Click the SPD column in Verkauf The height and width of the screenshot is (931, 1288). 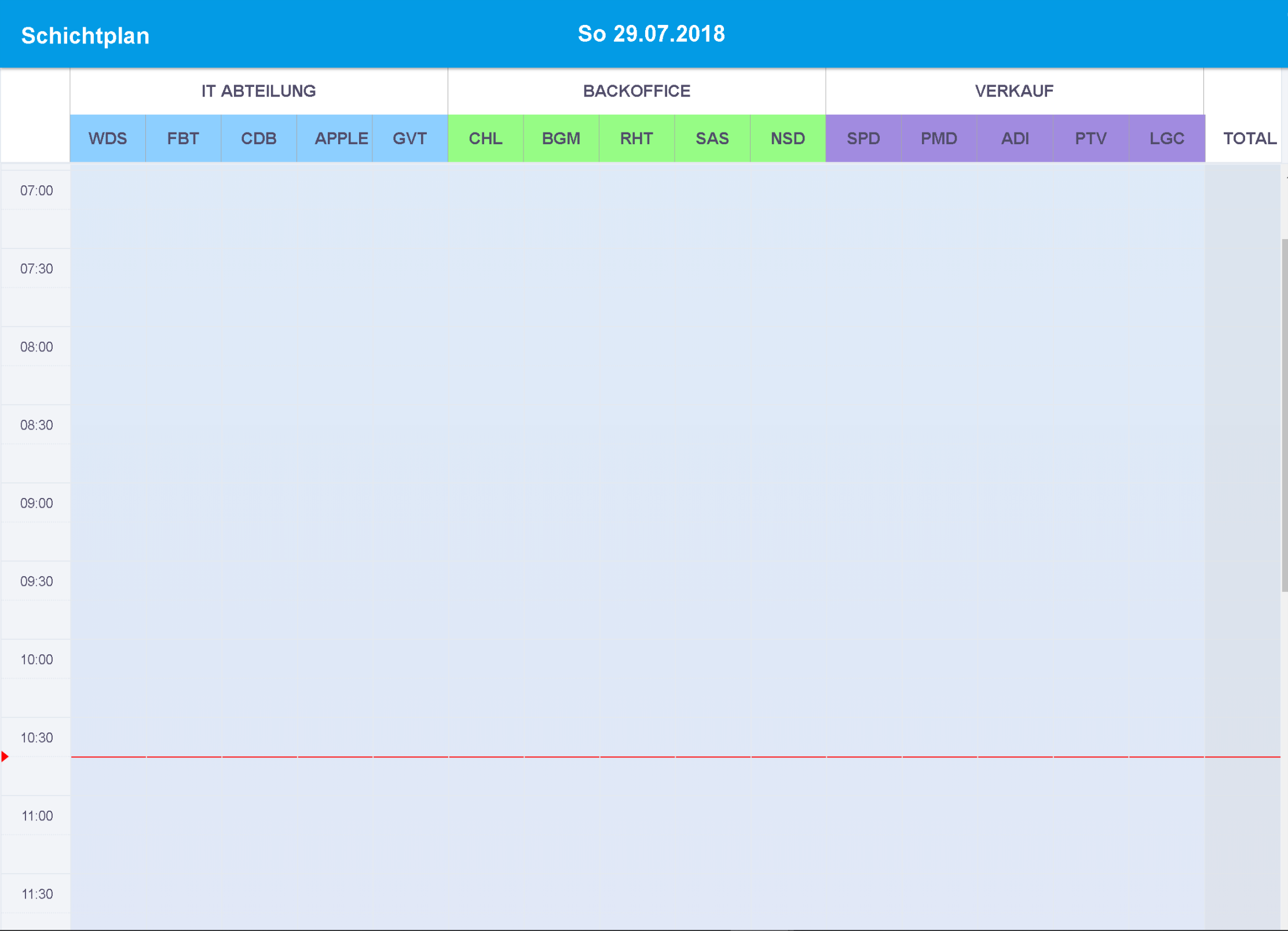pyautogui.click(x=863, y=138)
